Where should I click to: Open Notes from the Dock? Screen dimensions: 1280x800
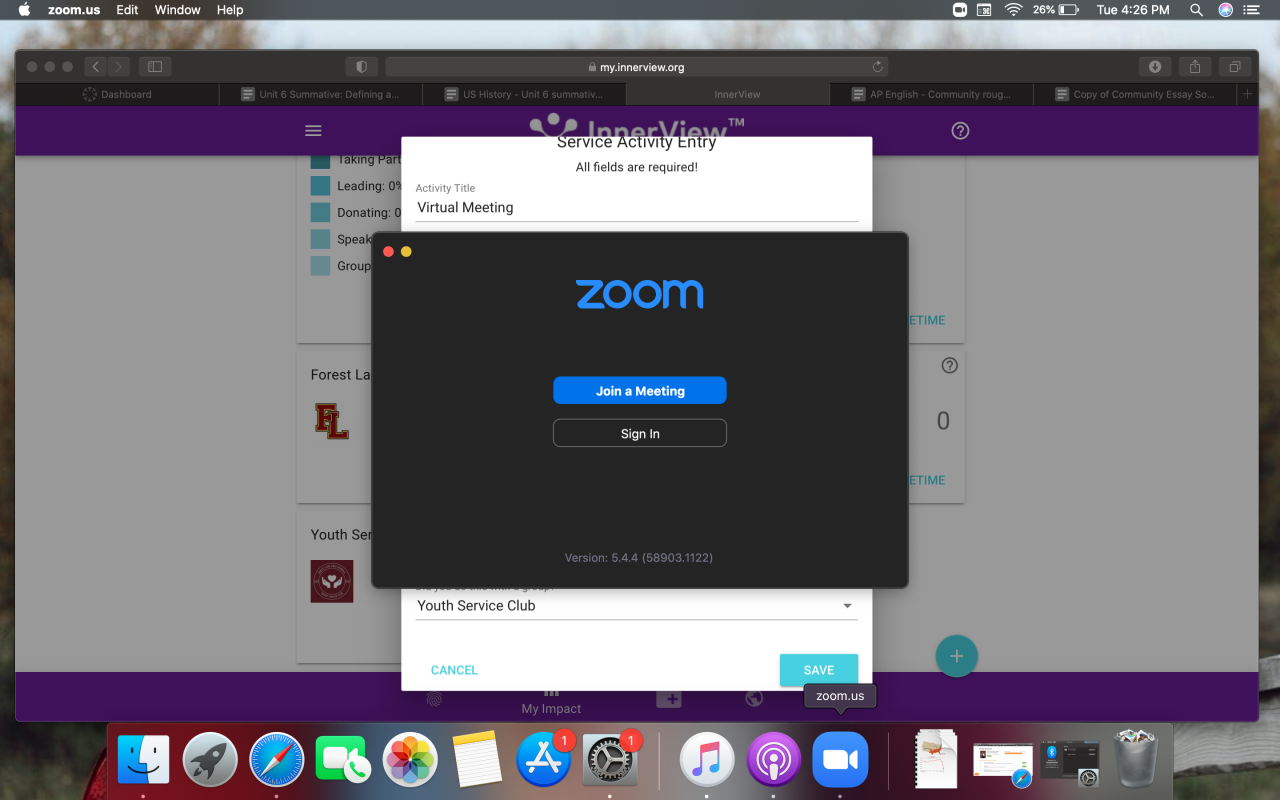(x=477, y=759)
